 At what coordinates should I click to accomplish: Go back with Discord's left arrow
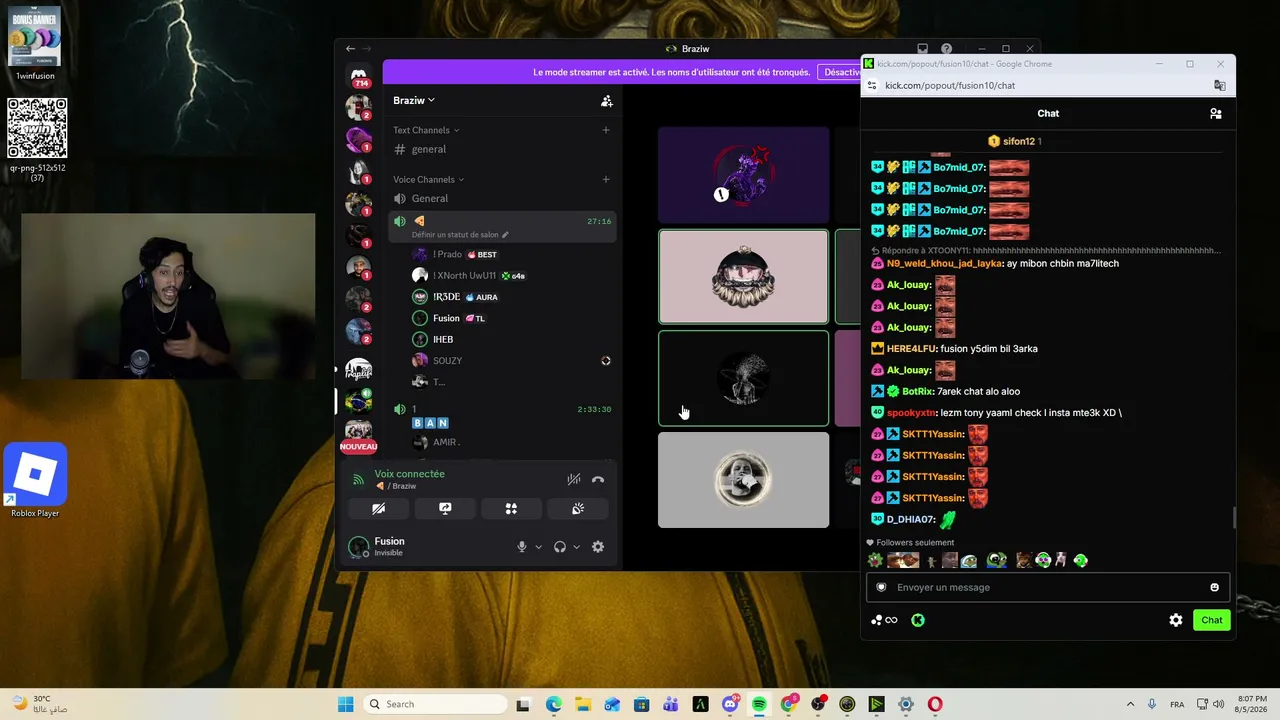pos(350,49)
